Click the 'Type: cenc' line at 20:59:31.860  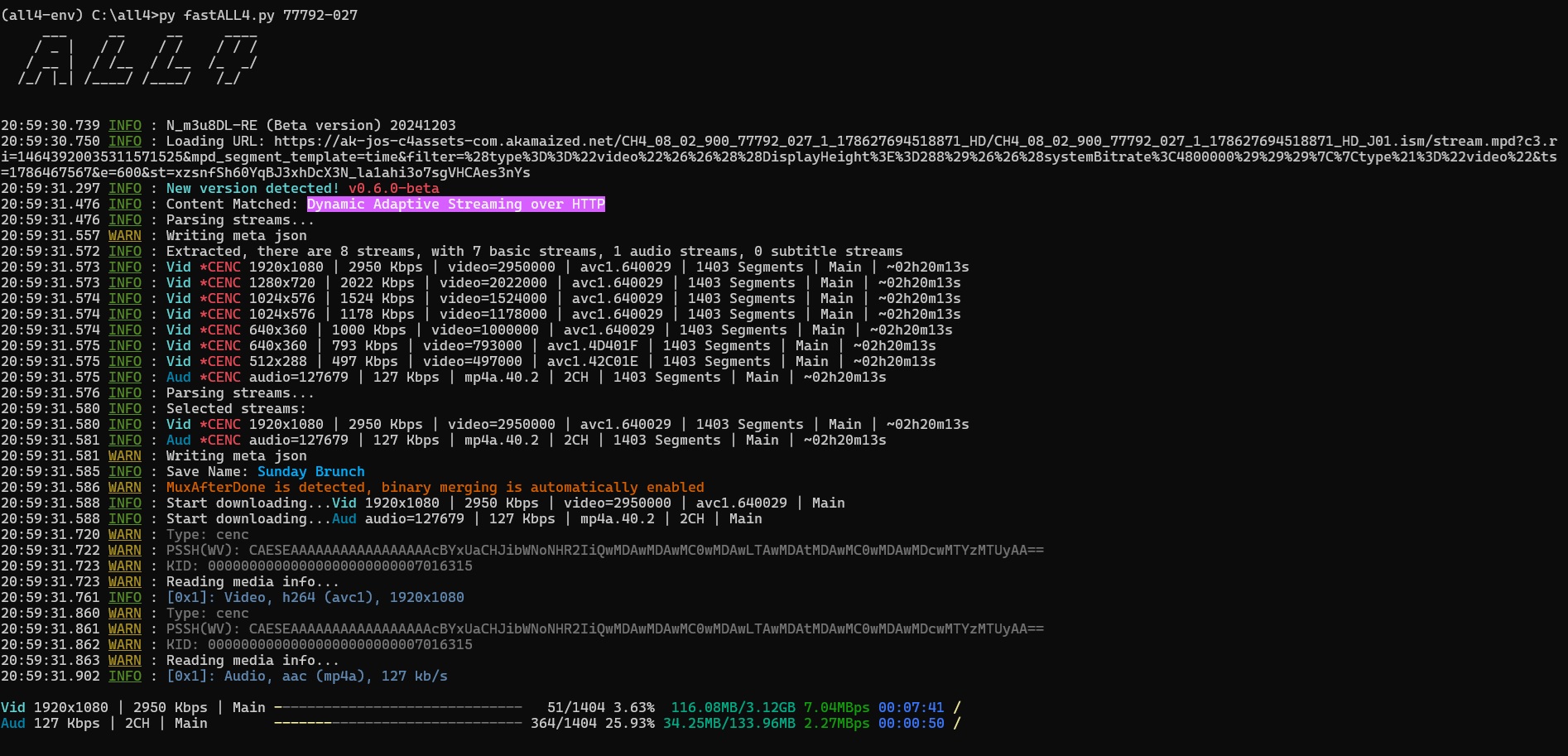[208, 614]
